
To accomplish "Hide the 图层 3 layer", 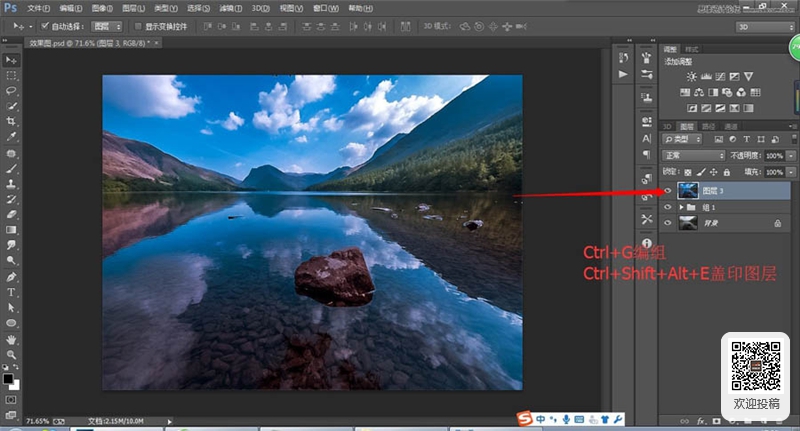I will [667, 191].
